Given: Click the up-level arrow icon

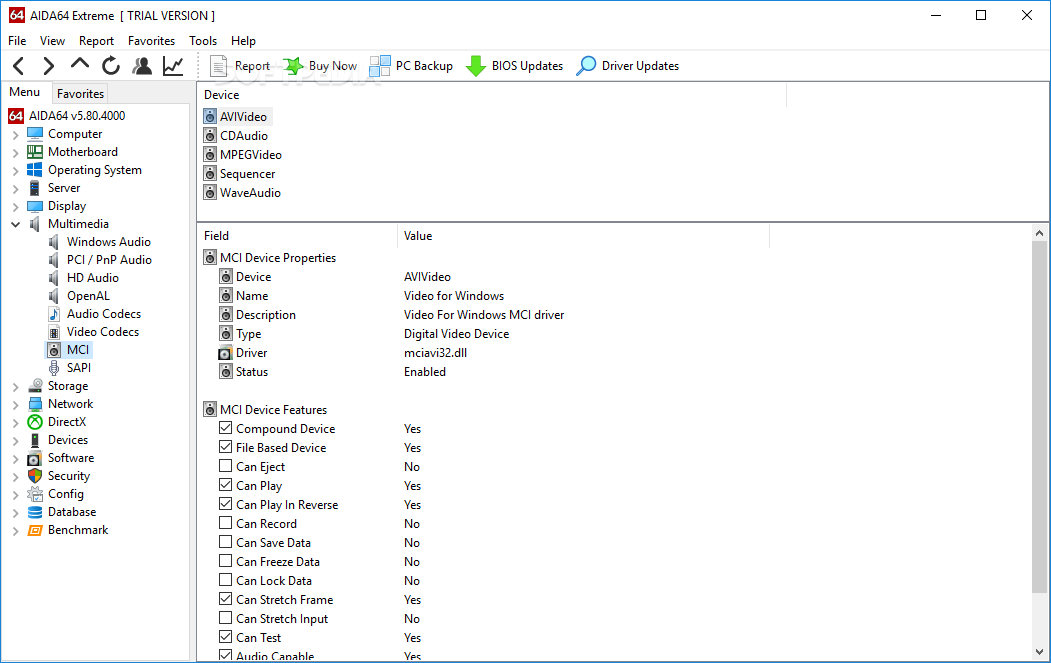Looking at the screenshot, I should coord(80,64).
